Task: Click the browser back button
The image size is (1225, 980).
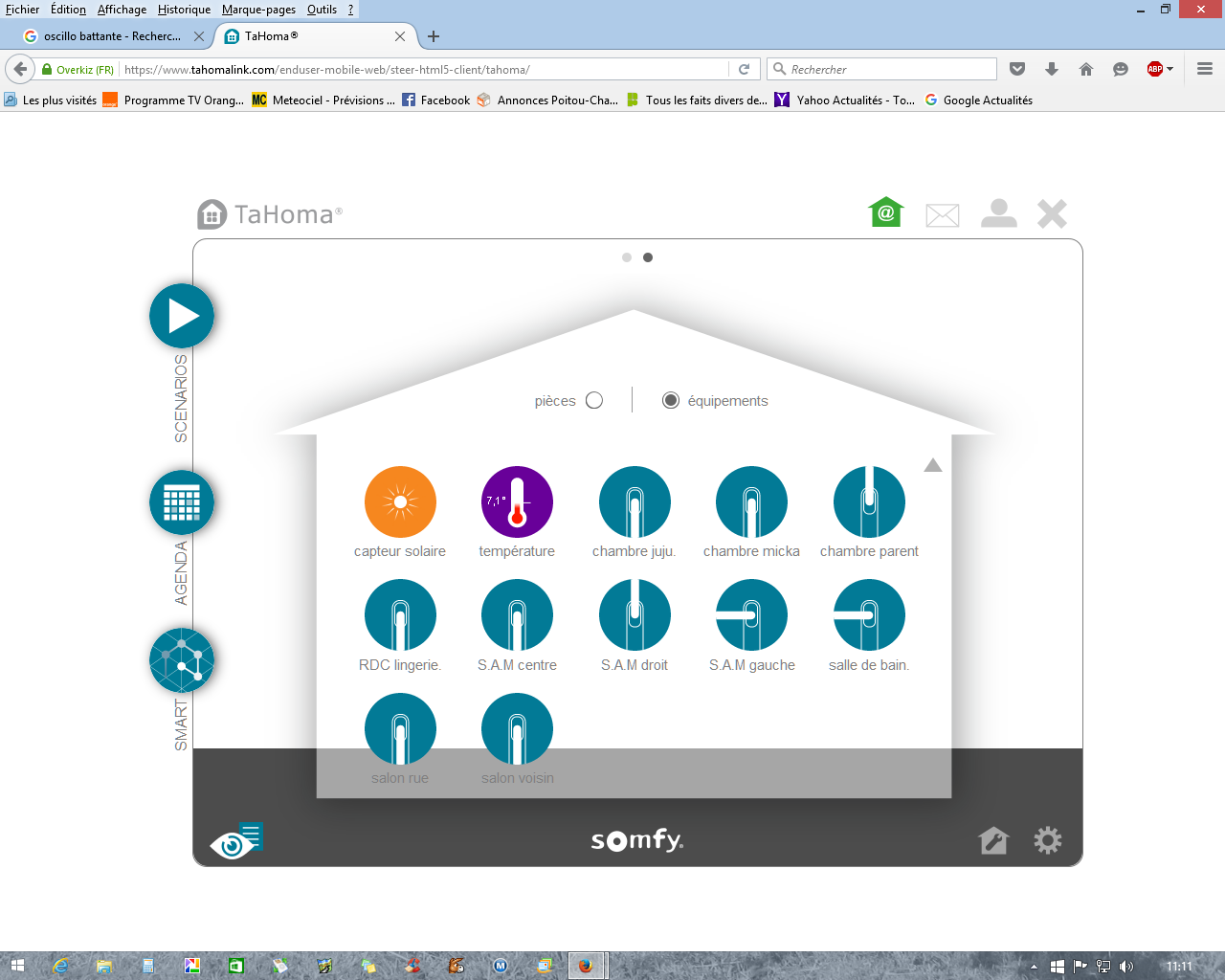Action: (x=20, y=69)
